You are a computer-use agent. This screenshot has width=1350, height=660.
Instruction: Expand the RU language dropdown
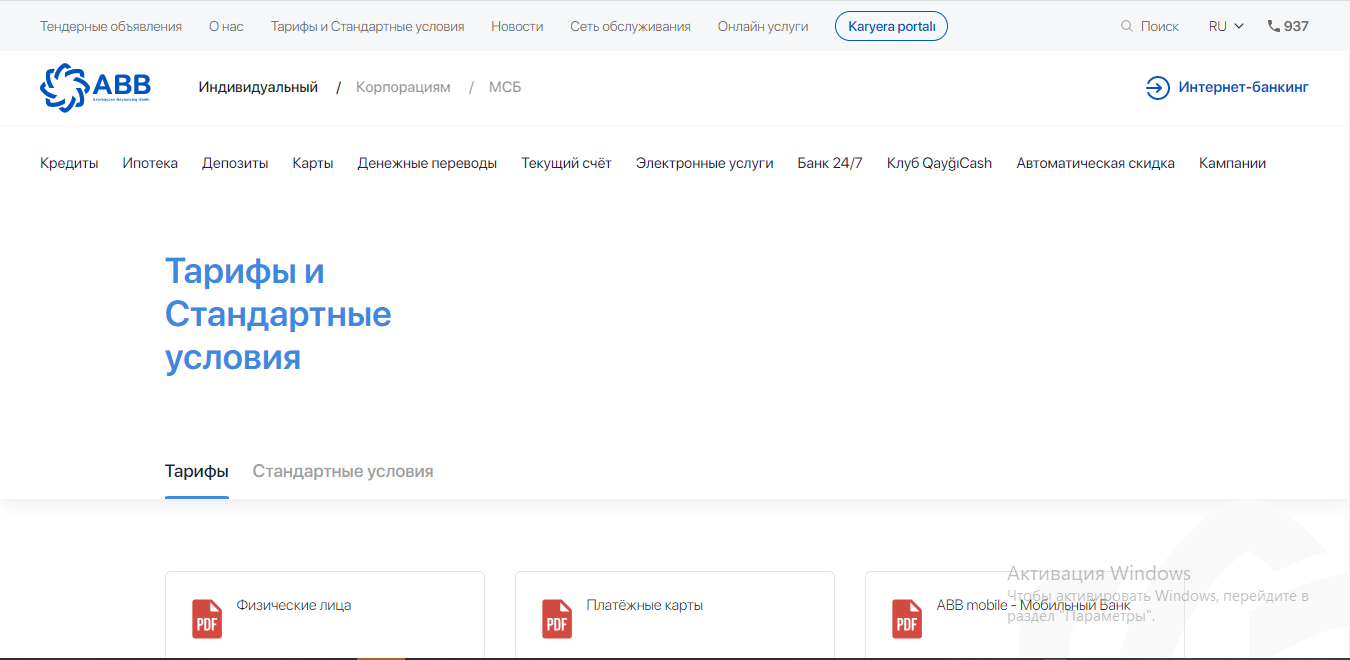click(x=1225, y=27)
